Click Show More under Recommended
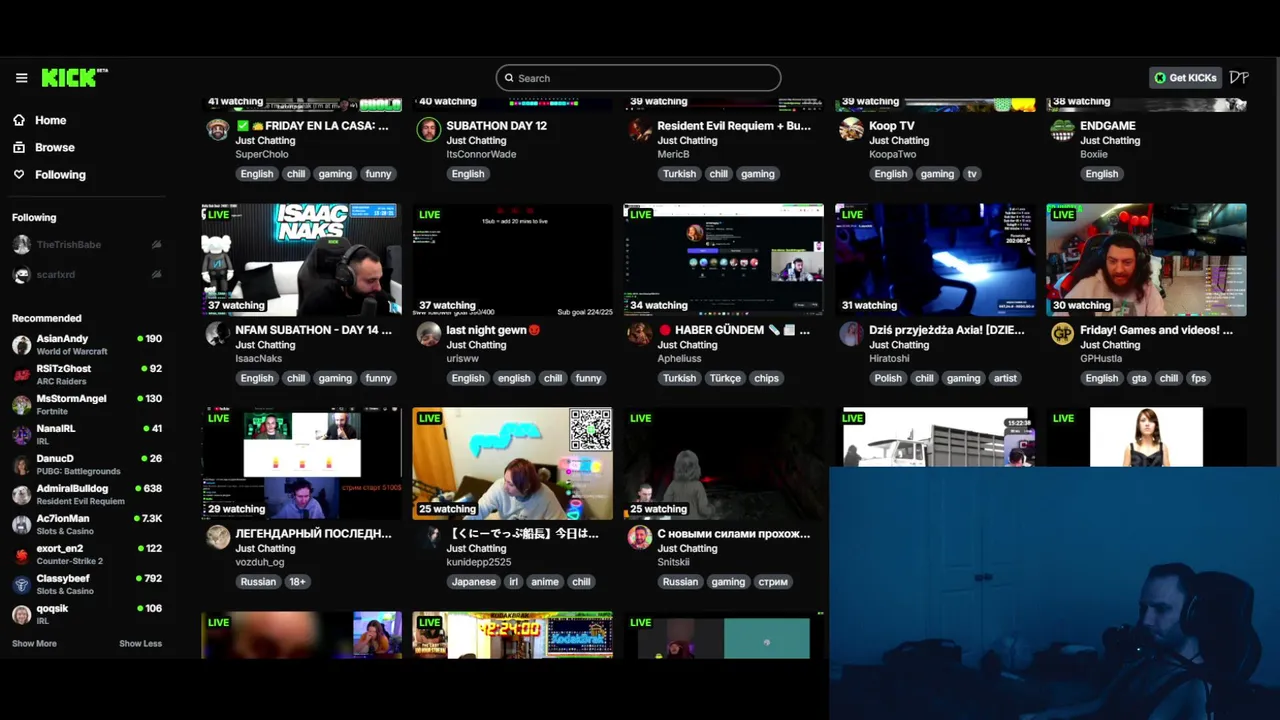 pos(34,643)
